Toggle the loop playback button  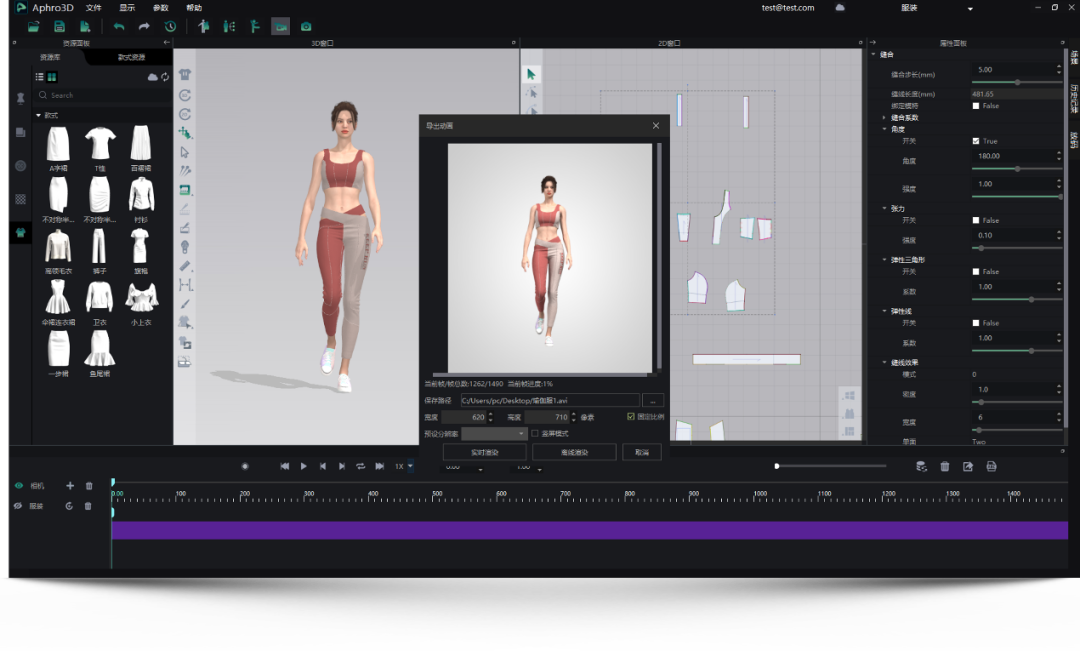coord(360,466)
